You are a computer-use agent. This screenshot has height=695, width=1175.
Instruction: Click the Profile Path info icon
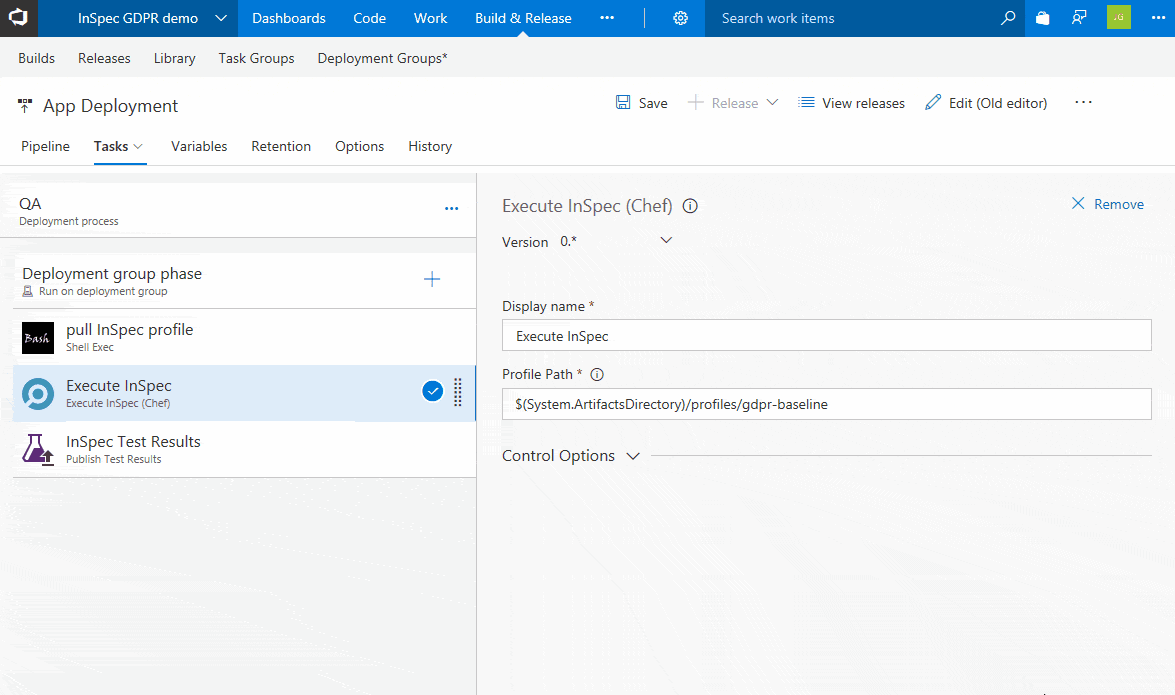pyautogui.click(x=597, y=375)
